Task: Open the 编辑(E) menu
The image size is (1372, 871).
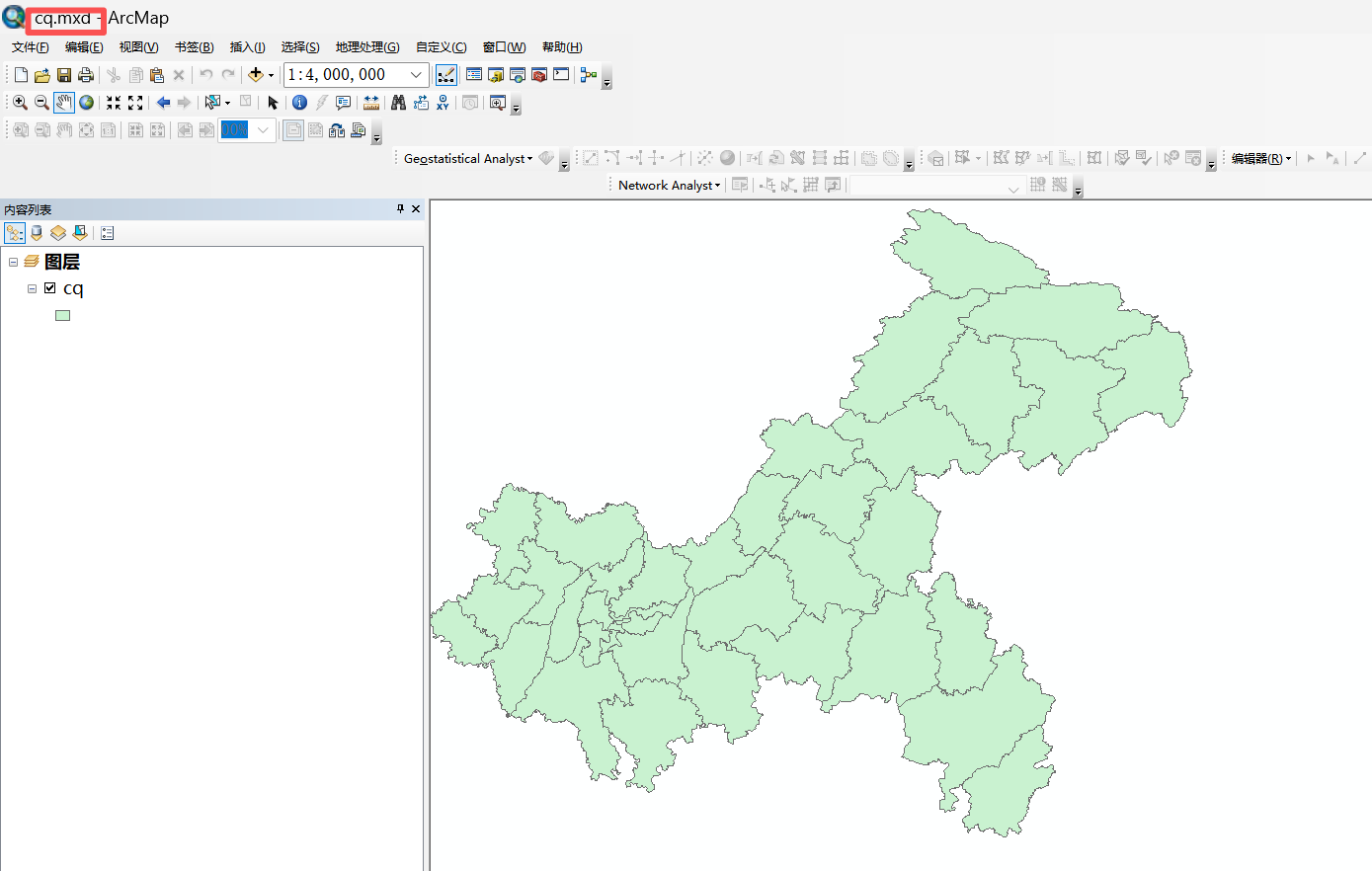Action: click(x=84, y=47)
